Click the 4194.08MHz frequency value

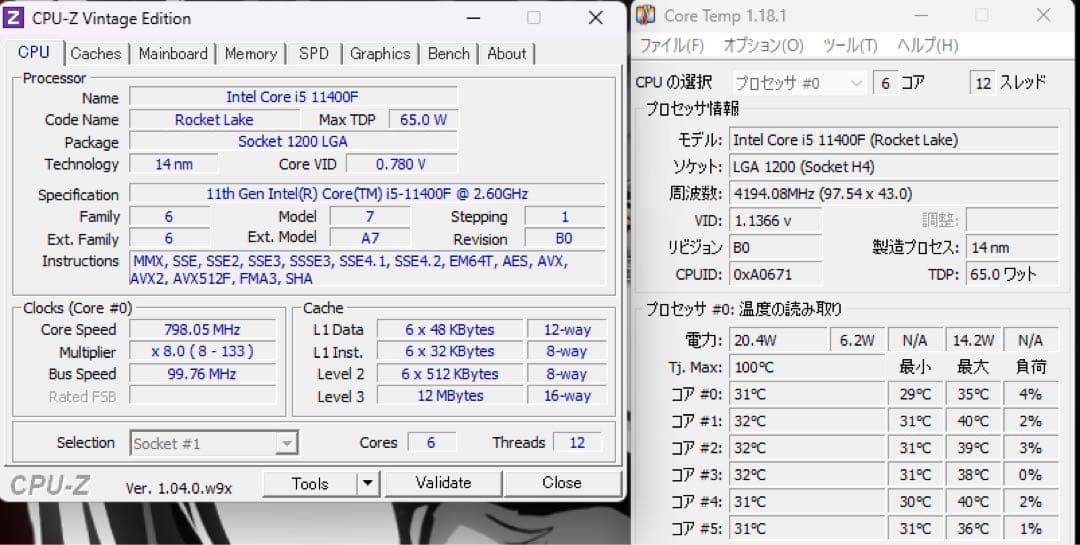click(x=894, y=194)
